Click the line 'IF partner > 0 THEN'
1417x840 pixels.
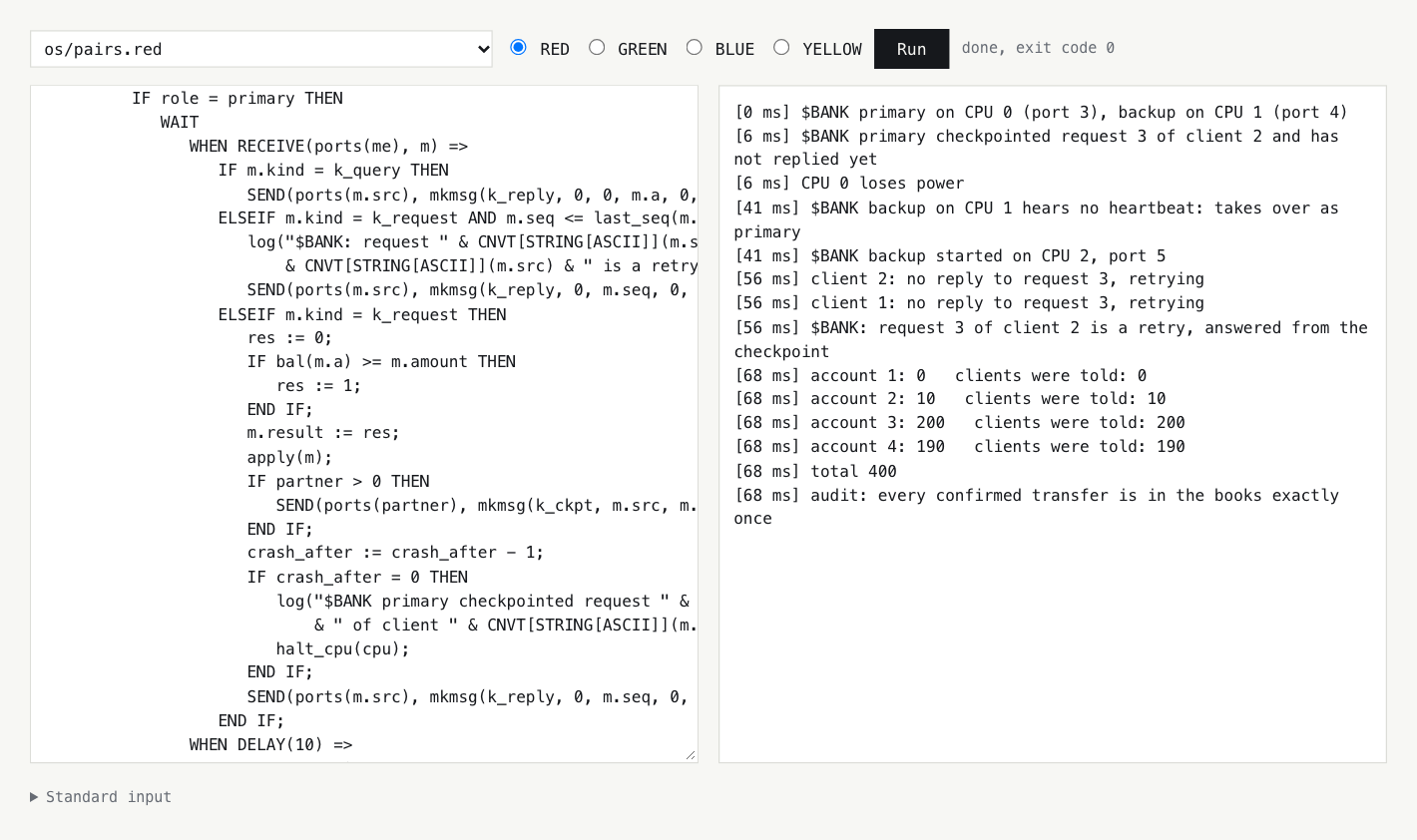click(338, 481)
